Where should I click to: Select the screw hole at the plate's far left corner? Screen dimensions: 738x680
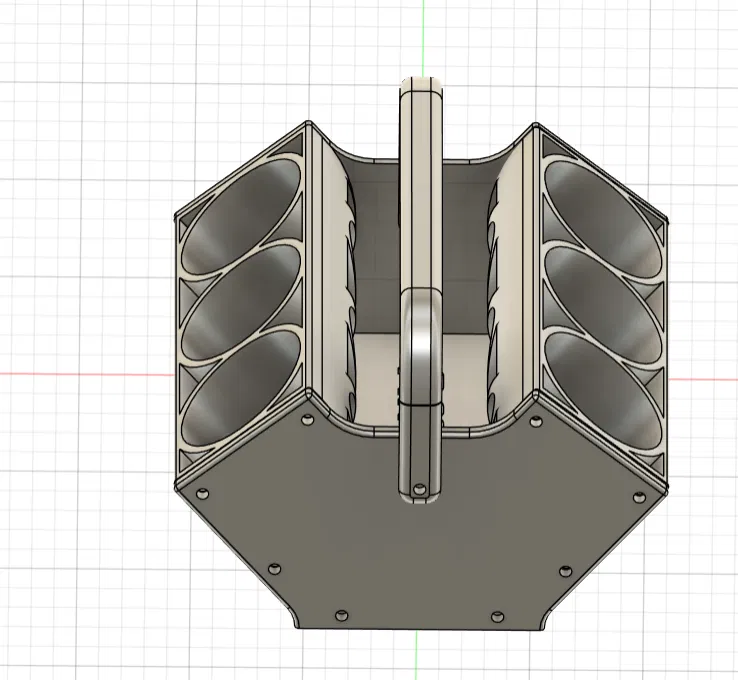point(203,494)
